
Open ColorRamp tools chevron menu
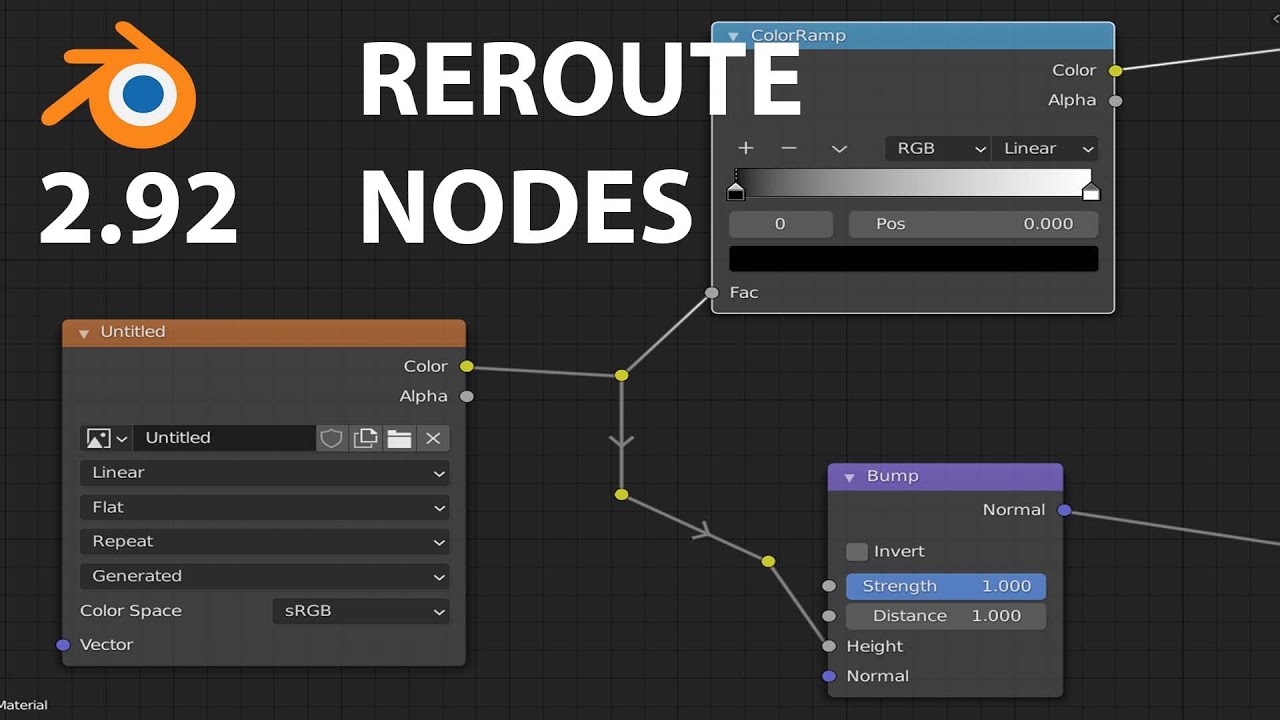pos(839,149)
